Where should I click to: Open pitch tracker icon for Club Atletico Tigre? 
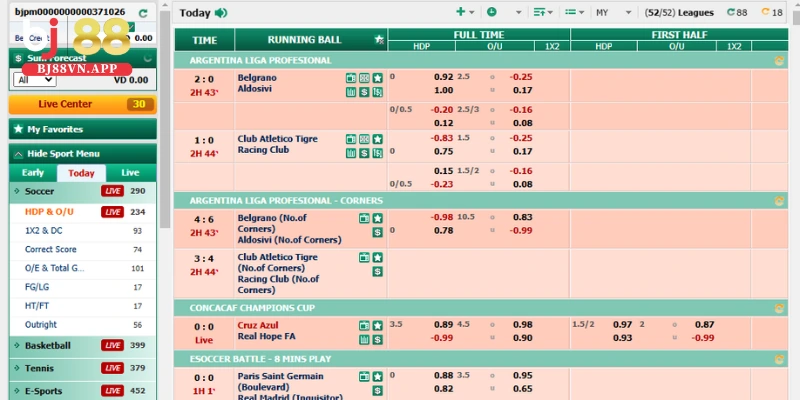click(x=364, y=139)
